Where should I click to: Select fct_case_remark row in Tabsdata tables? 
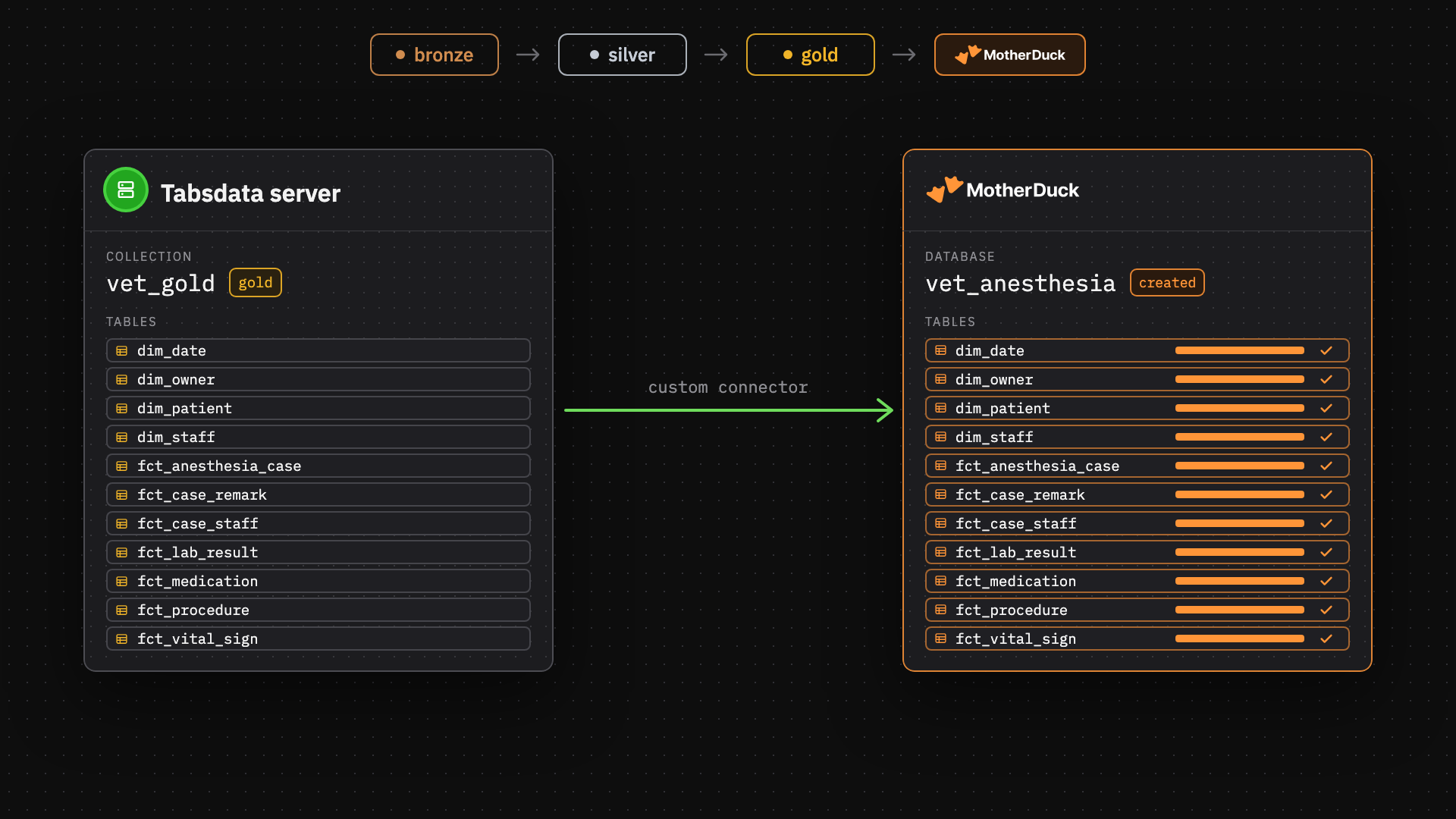[318, 494]
